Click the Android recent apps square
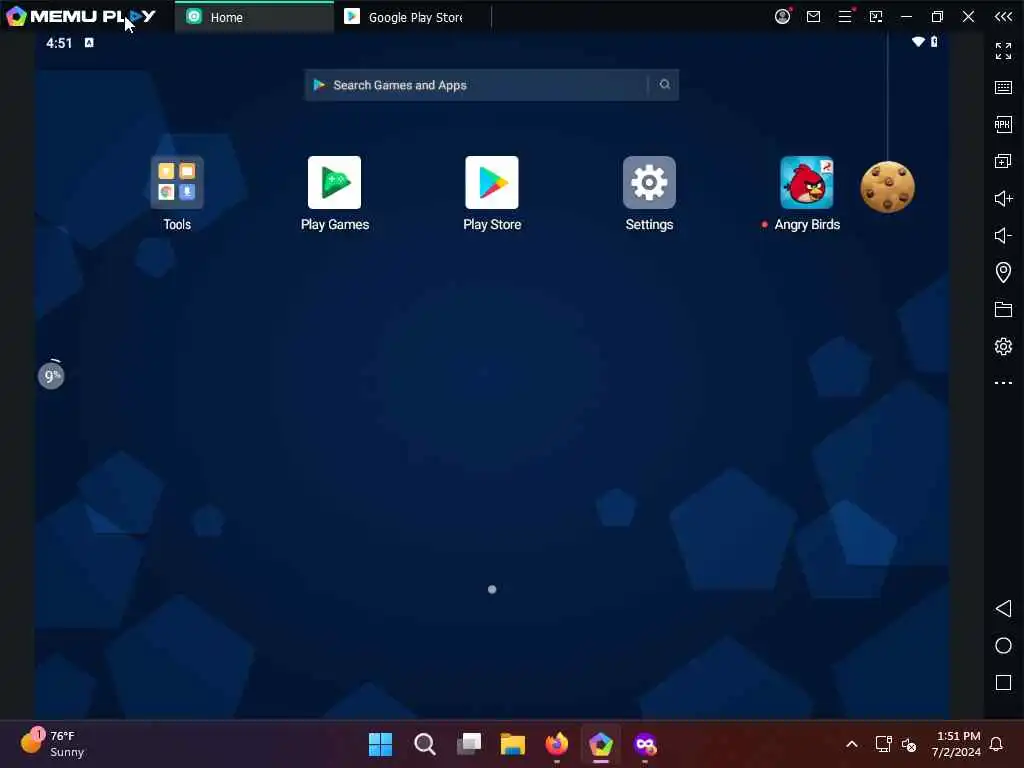1024x768 pixels. pos(1003,682)
